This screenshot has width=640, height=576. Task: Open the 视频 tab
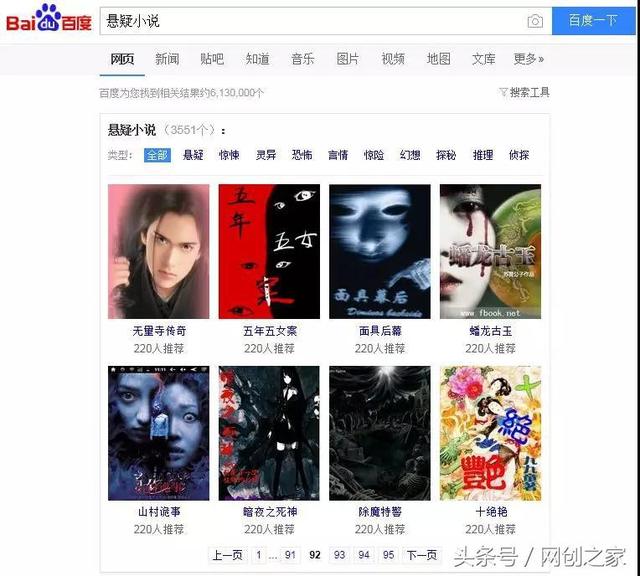[x=393, y=59]
